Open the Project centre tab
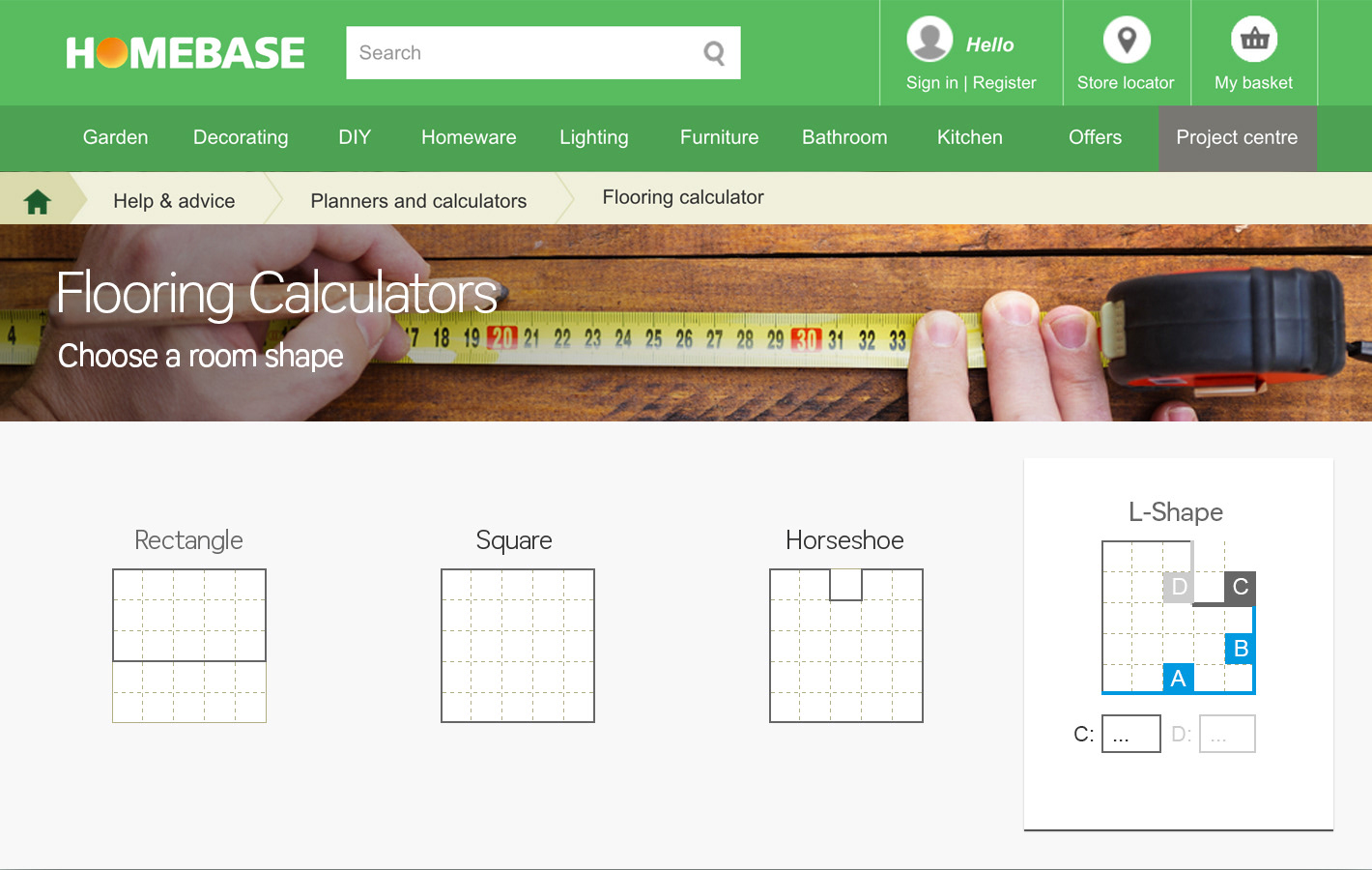Screen dimensions: 1372x870 click(x=1238, y=138)
